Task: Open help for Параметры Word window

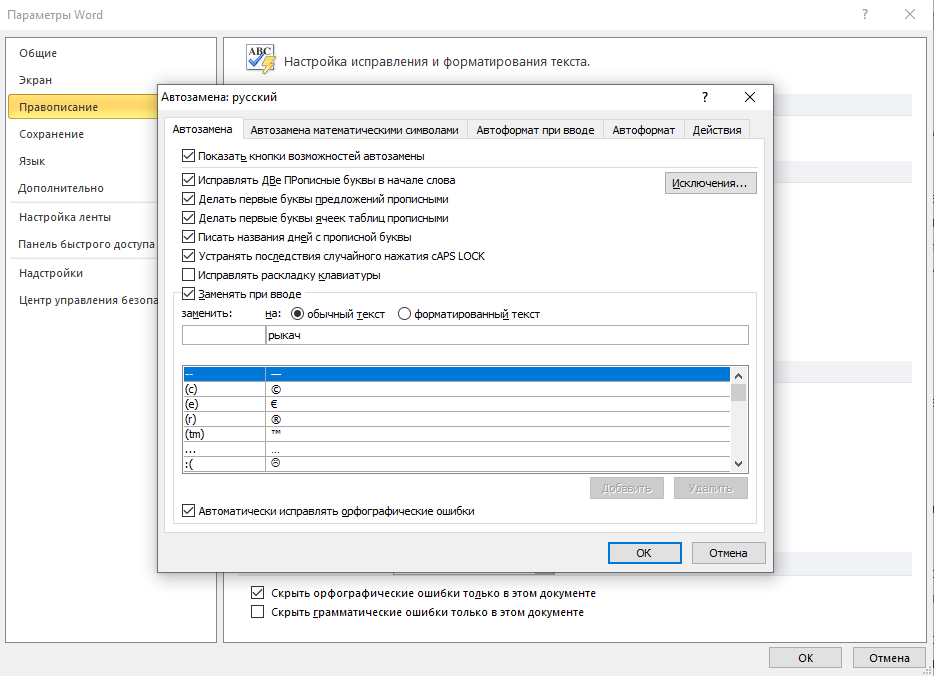Action: coord(865,14)
